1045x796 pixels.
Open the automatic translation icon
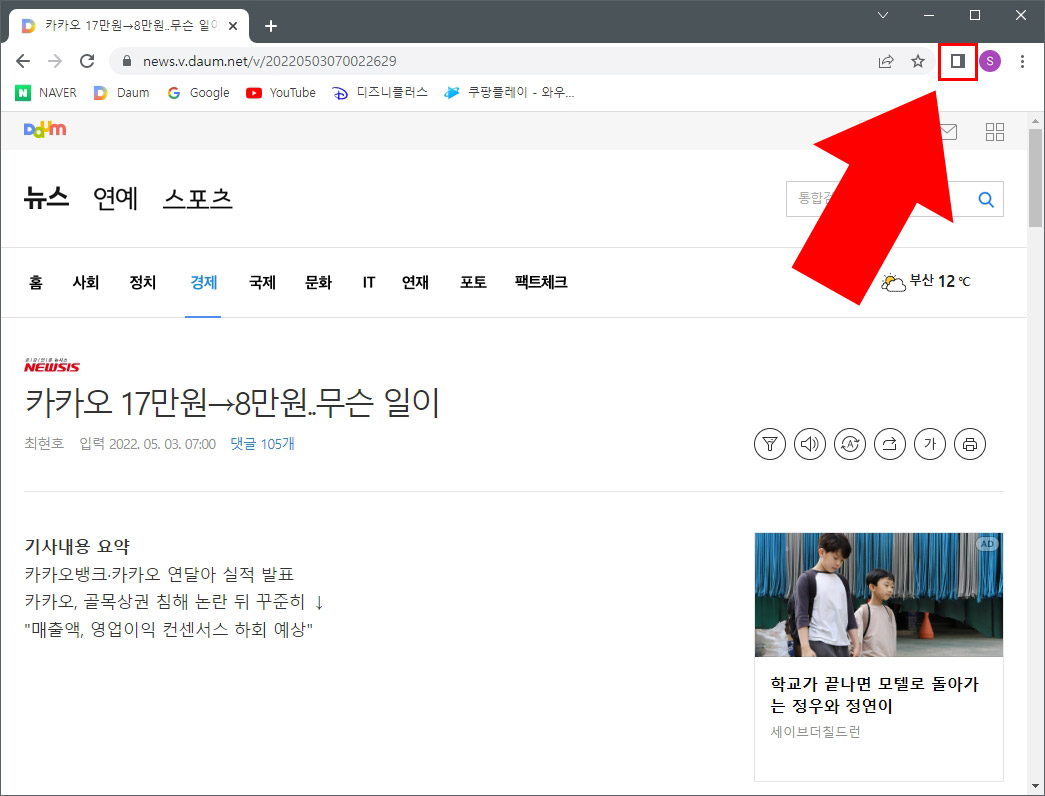click(x=850, y=443)
